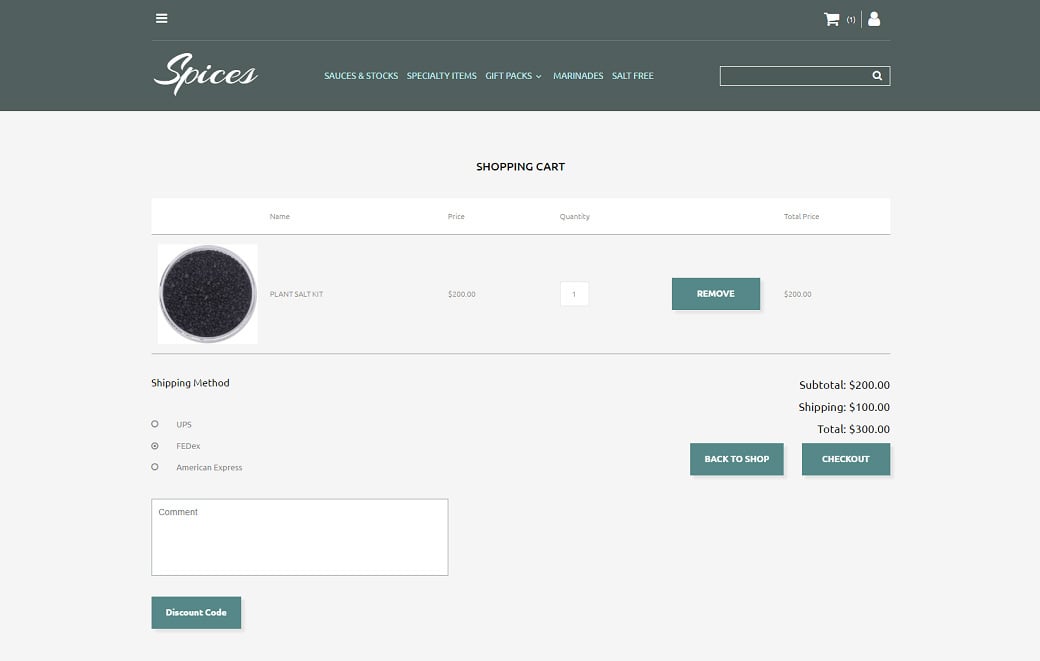Remove Plant Salt Kit from cart
Screen dimensions: 1040x661
pyautogui.click(x=715, y=294)
